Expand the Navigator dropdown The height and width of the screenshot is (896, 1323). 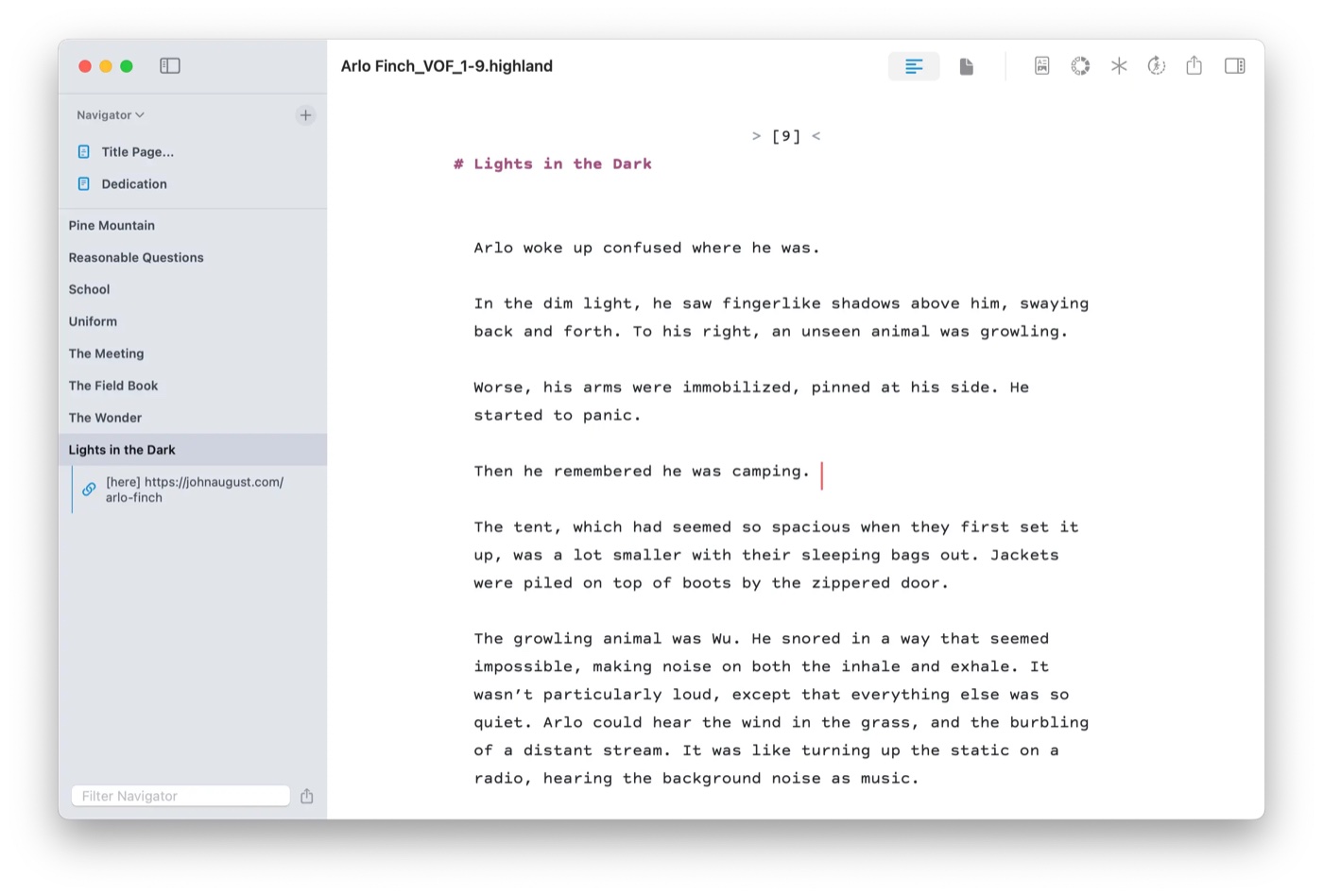click(x=111, y=115)
